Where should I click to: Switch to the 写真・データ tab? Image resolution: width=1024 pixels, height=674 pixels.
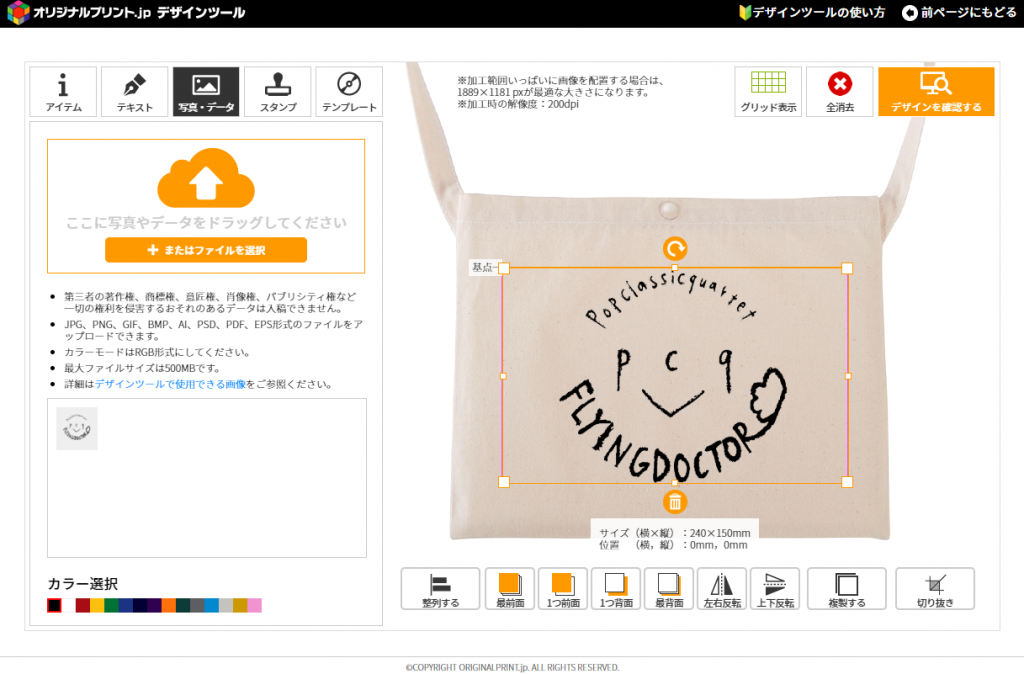coord(206,91)
